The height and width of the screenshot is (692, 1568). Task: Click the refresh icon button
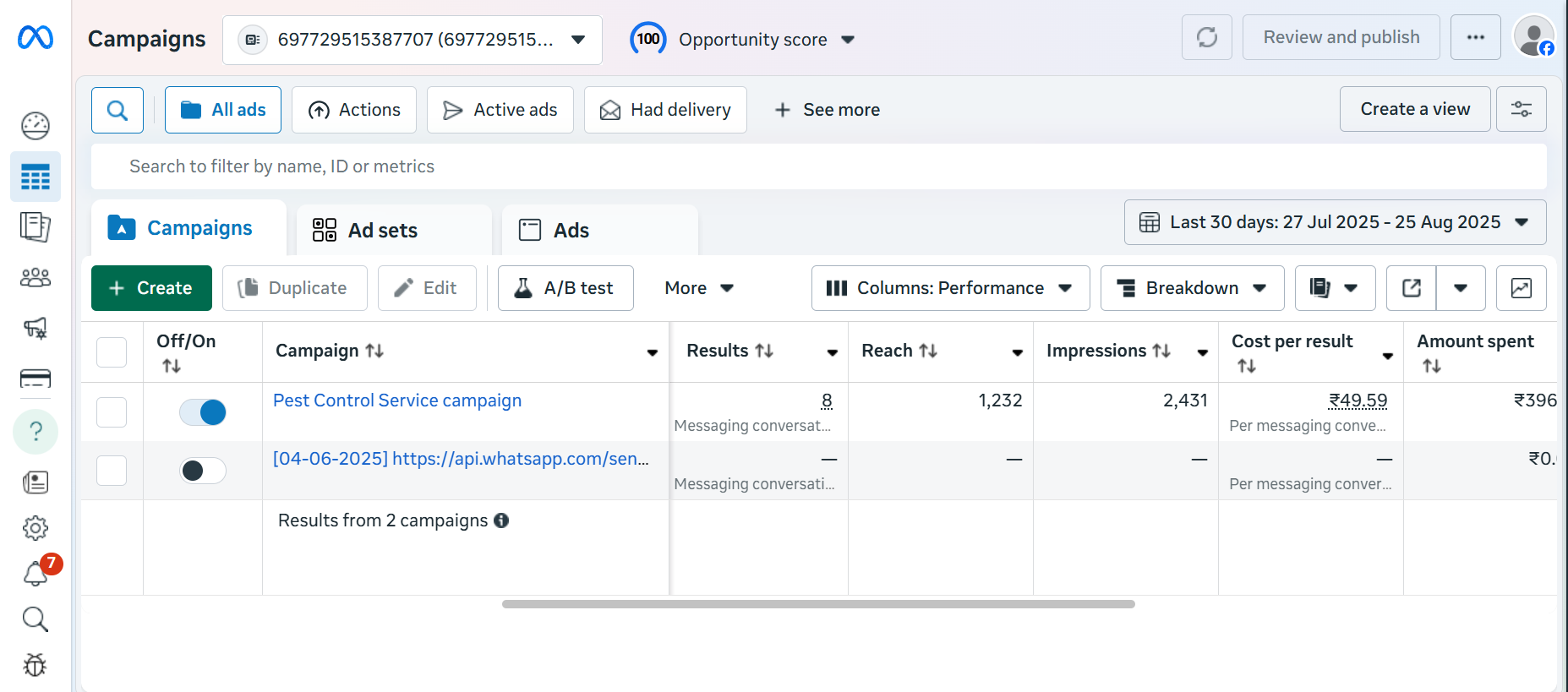1206,37
